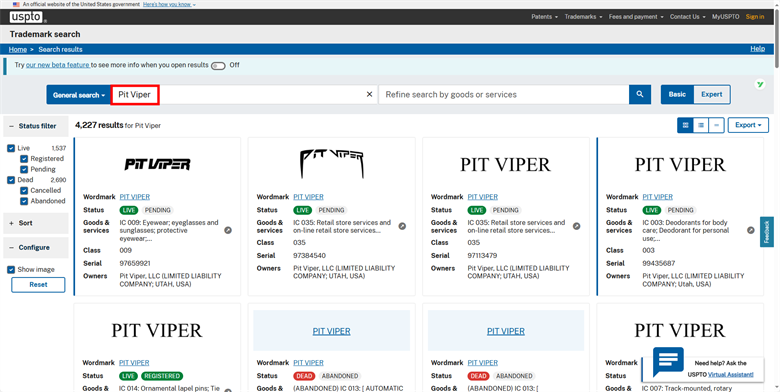Click the blue magnifier search button

click(640, 95)
